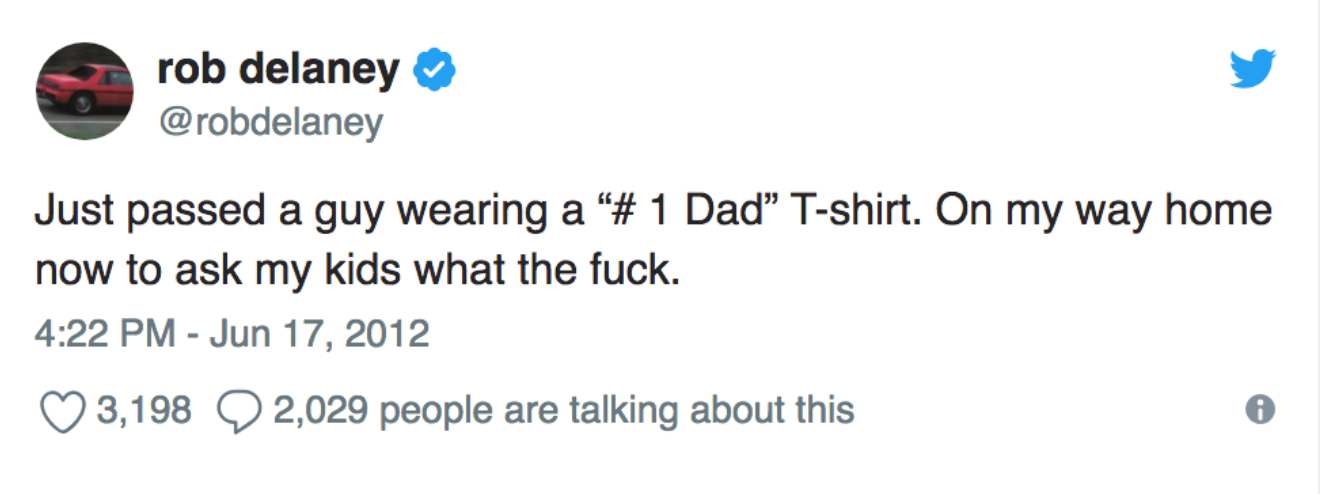
Task: Open rob delaney's profile picture
Action: click(86, 91)
